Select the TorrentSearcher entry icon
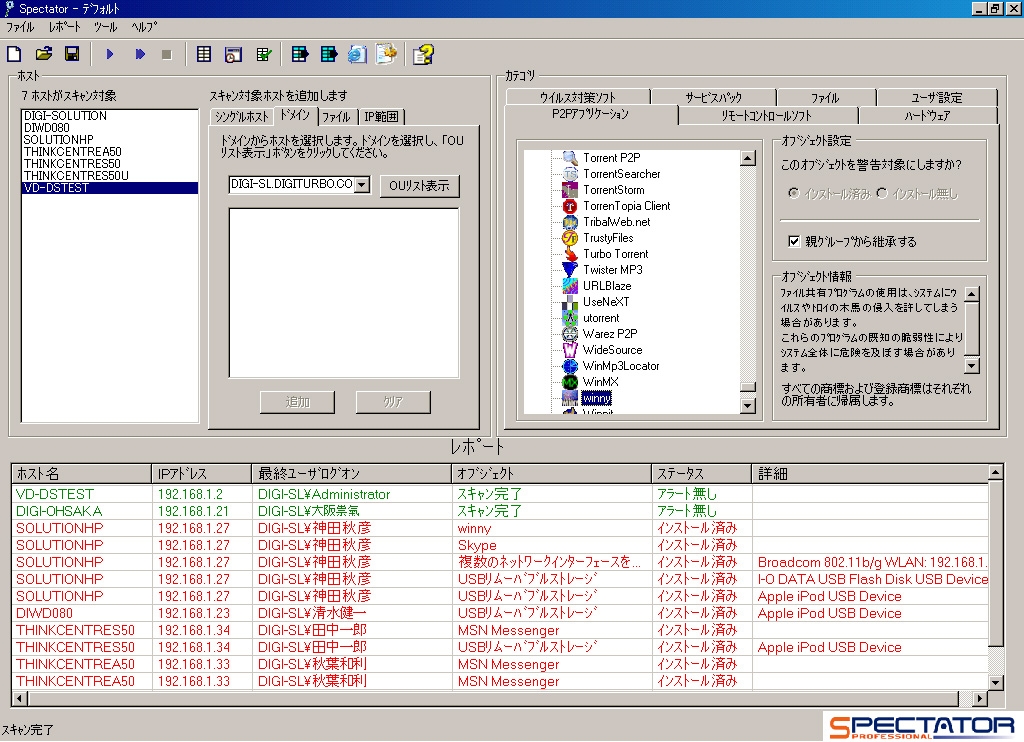Screen dimensions: 1024x742 570,174
